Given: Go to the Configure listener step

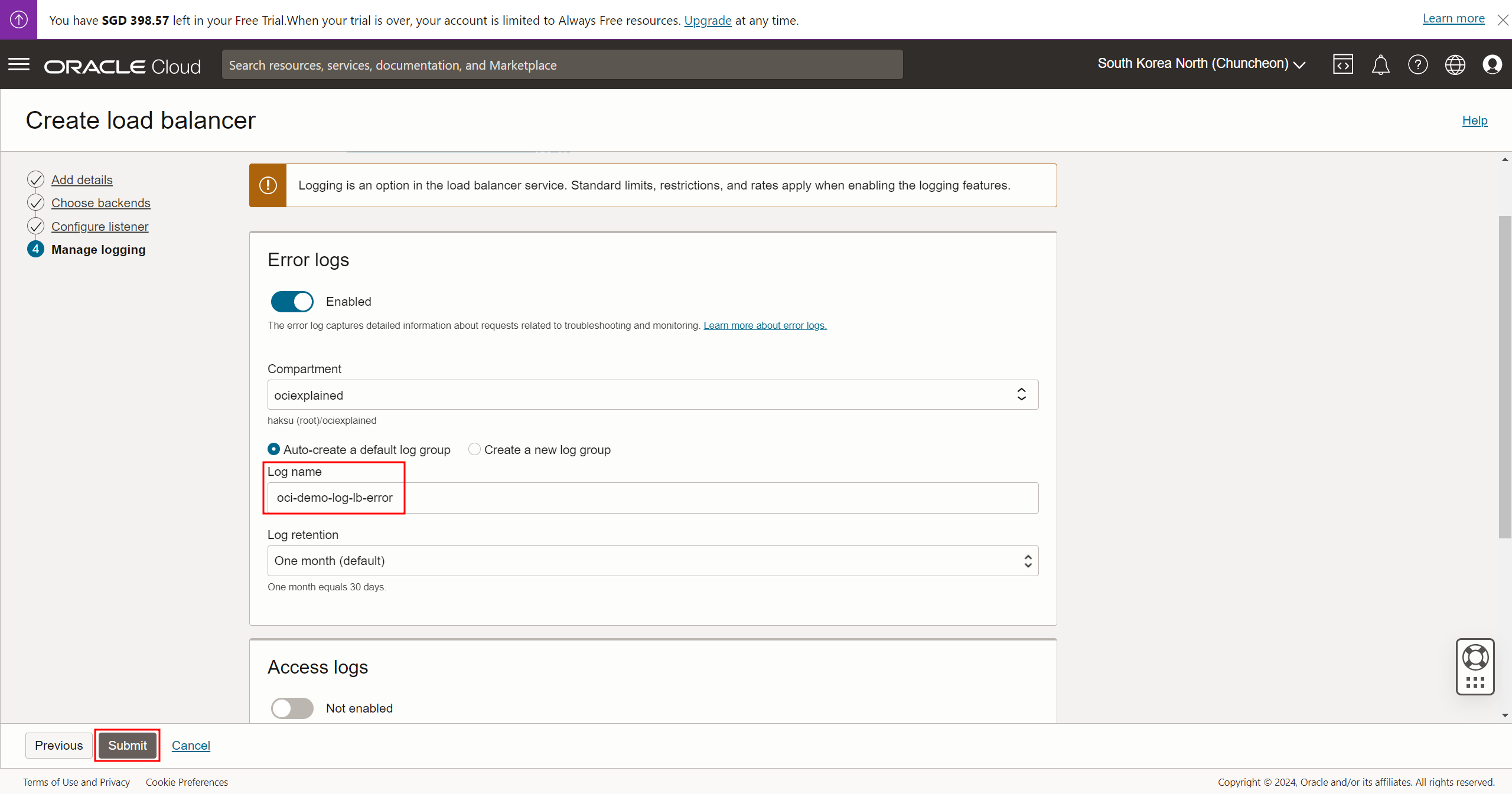Looking at the screenshot, I should (x=99, y=227).
